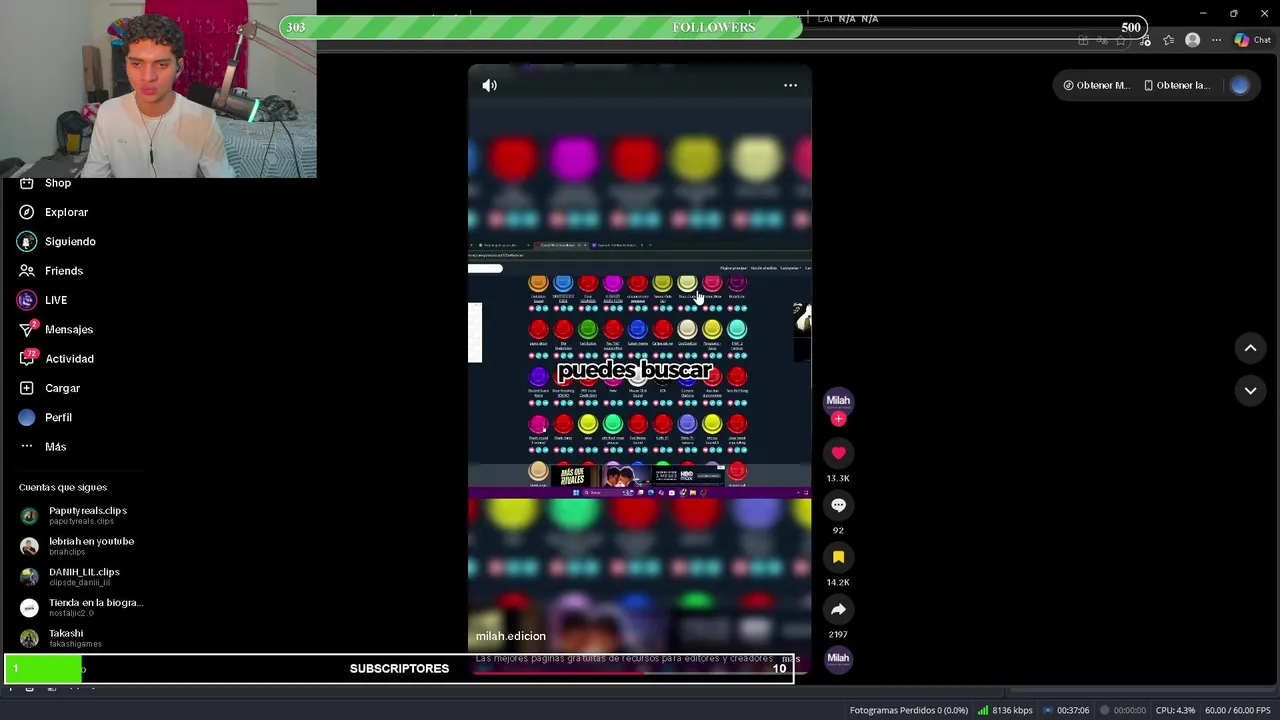Viewport: 1280px width, 720px height.
Task: Open the Milah sound disc icon
Action: click(x=838, y=658)
